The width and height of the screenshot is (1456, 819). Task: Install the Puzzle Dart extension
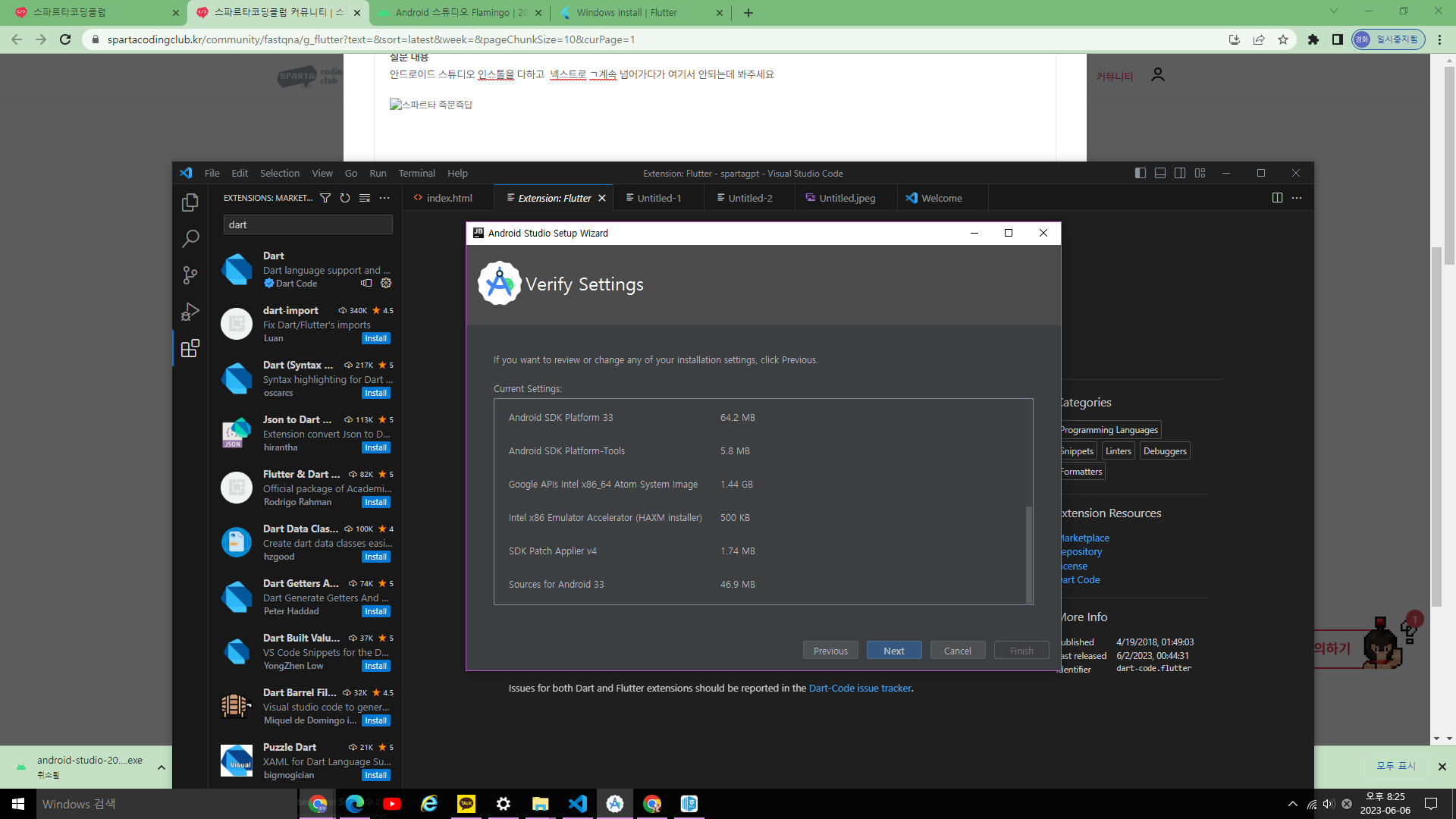(376, 775)
